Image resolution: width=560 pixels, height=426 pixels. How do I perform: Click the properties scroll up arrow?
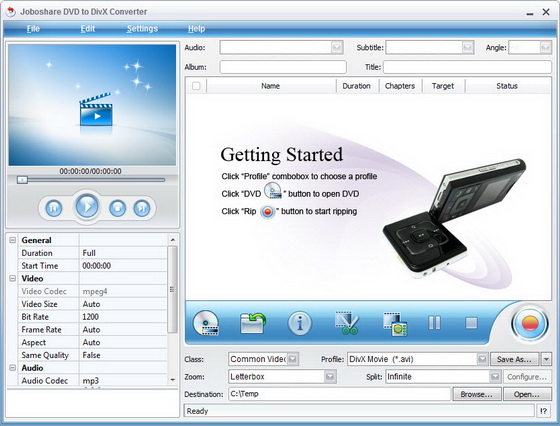[x=172, y=240]
